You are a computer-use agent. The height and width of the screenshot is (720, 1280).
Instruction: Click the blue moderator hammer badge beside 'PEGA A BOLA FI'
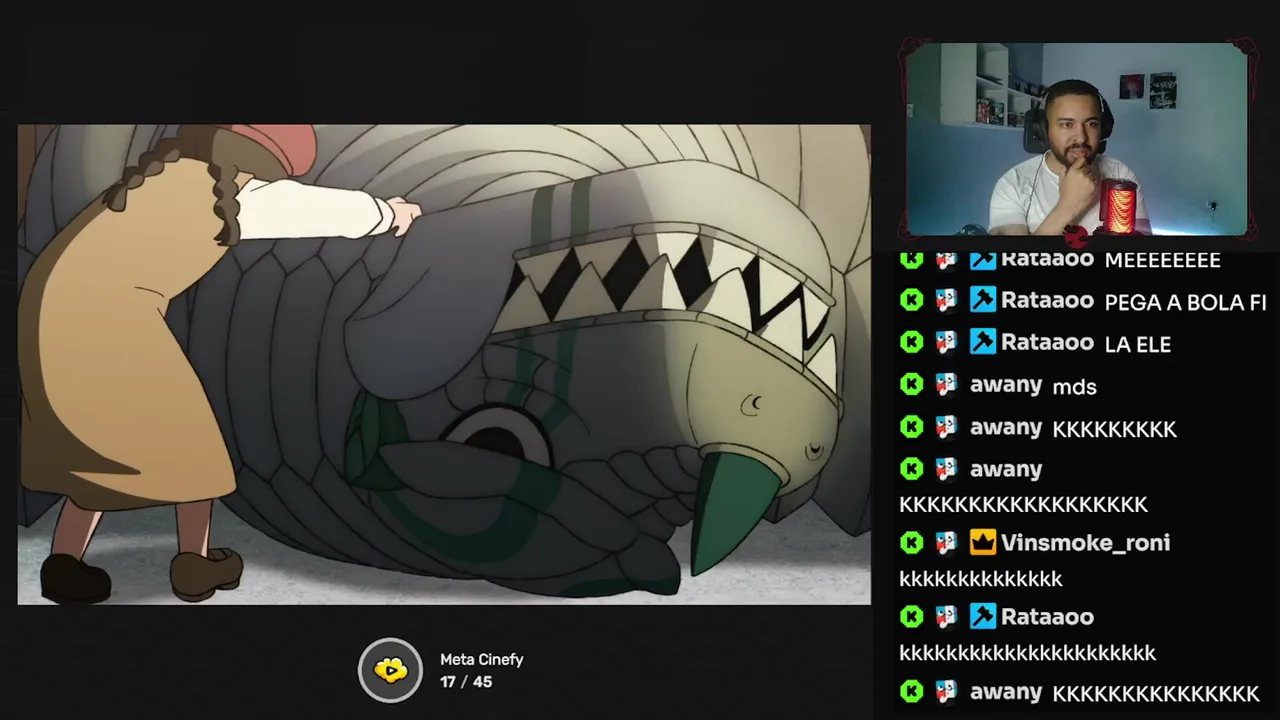[983, 300]
